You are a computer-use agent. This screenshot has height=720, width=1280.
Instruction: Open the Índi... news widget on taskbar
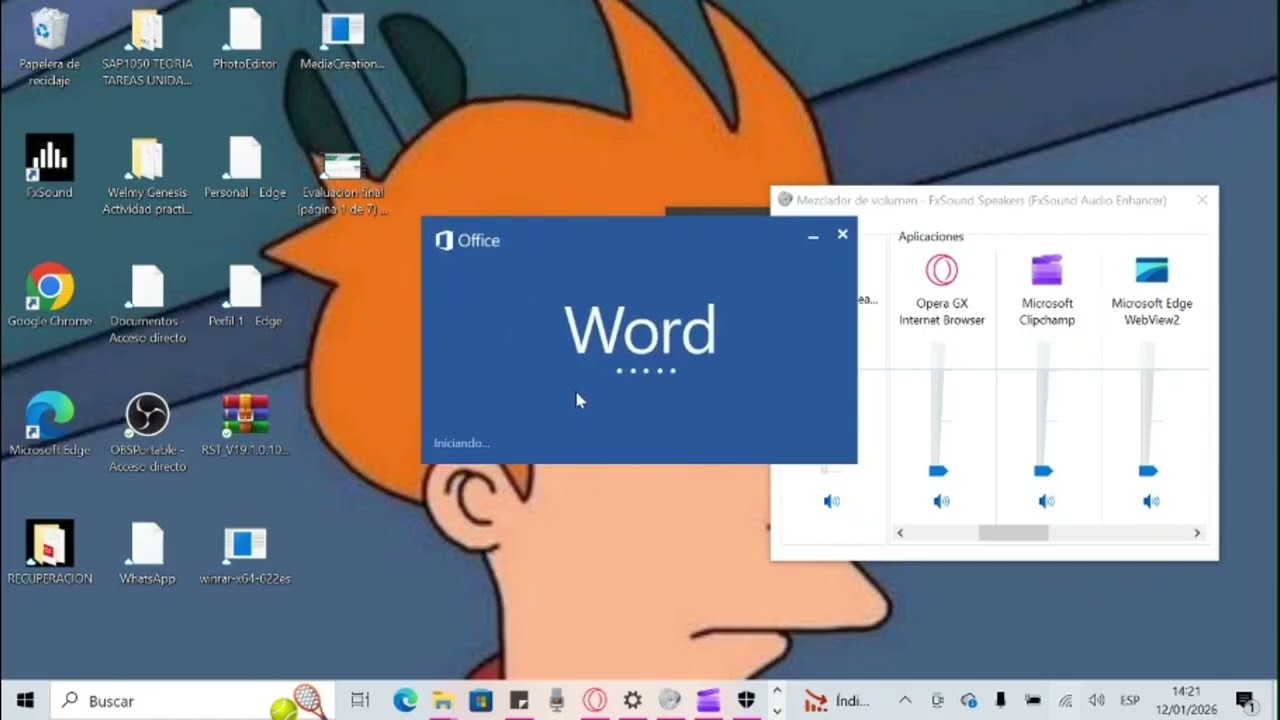838,701
